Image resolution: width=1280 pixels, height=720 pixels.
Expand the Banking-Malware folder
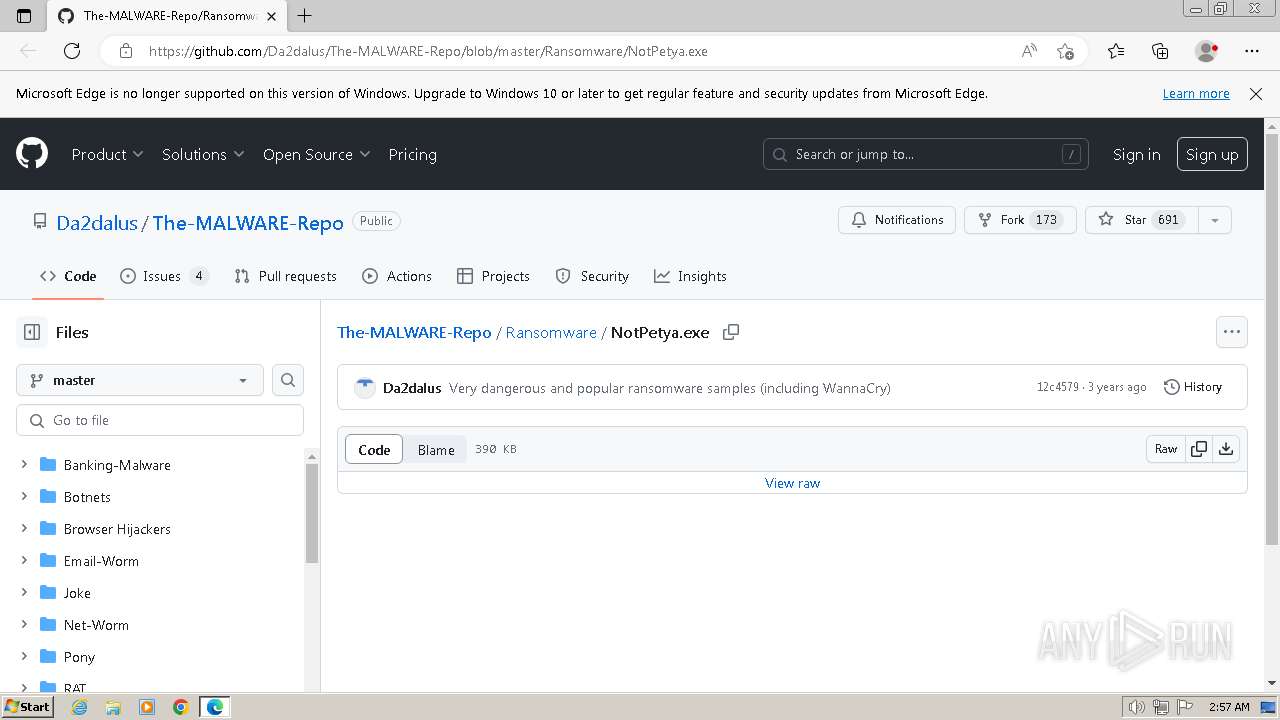(x=24, y=464)
